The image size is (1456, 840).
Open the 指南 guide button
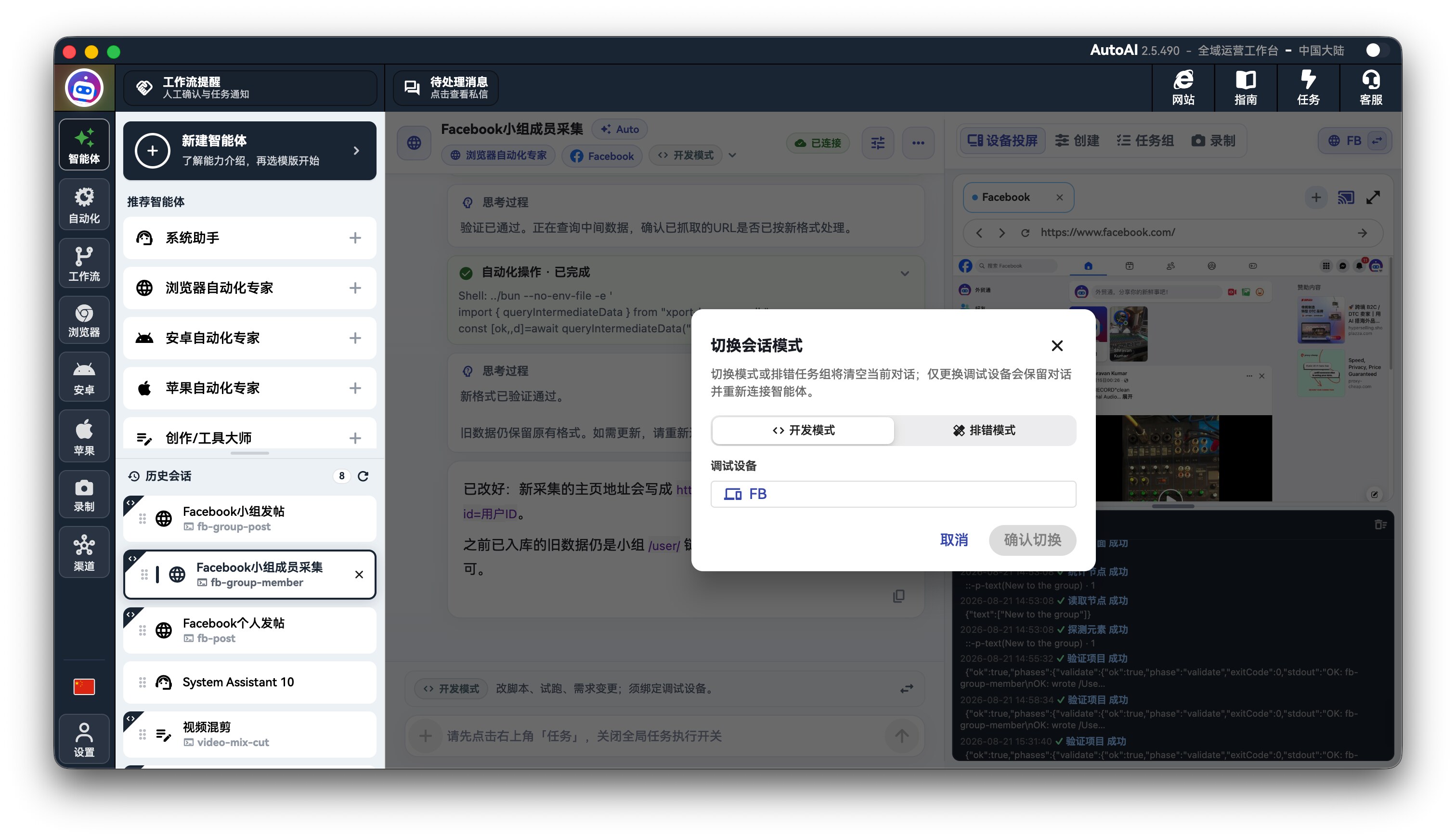pos(1246,88)
